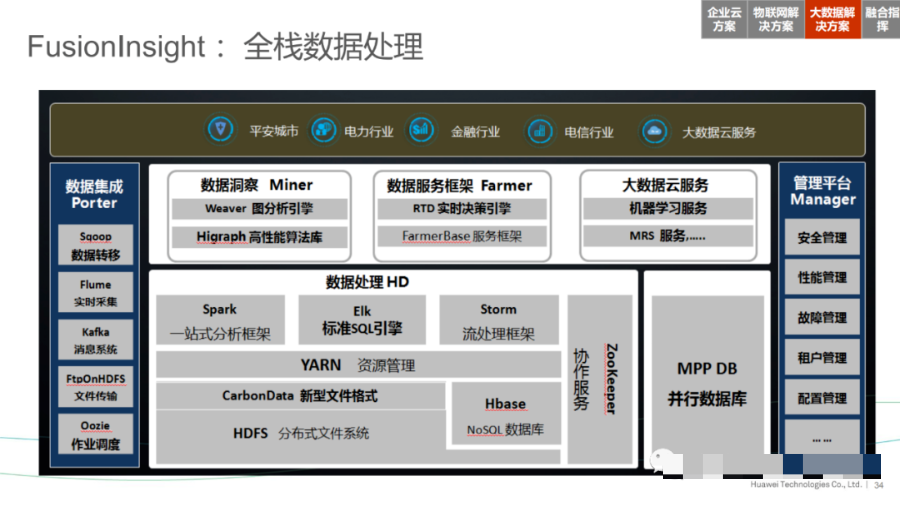
Task: Click the shield icon beside 平安城市
Action: pos(220,130)
